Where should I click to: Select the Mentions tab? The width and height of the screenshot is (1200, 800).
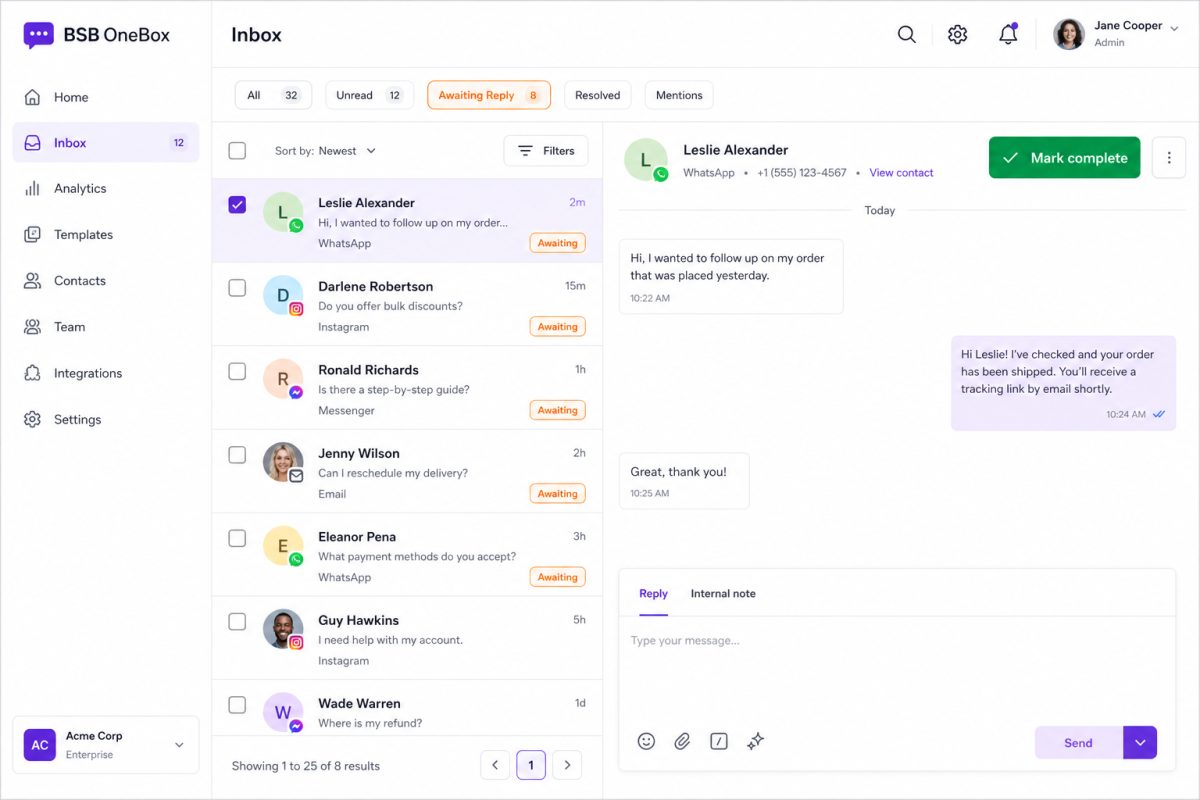(x=679, y=95)
